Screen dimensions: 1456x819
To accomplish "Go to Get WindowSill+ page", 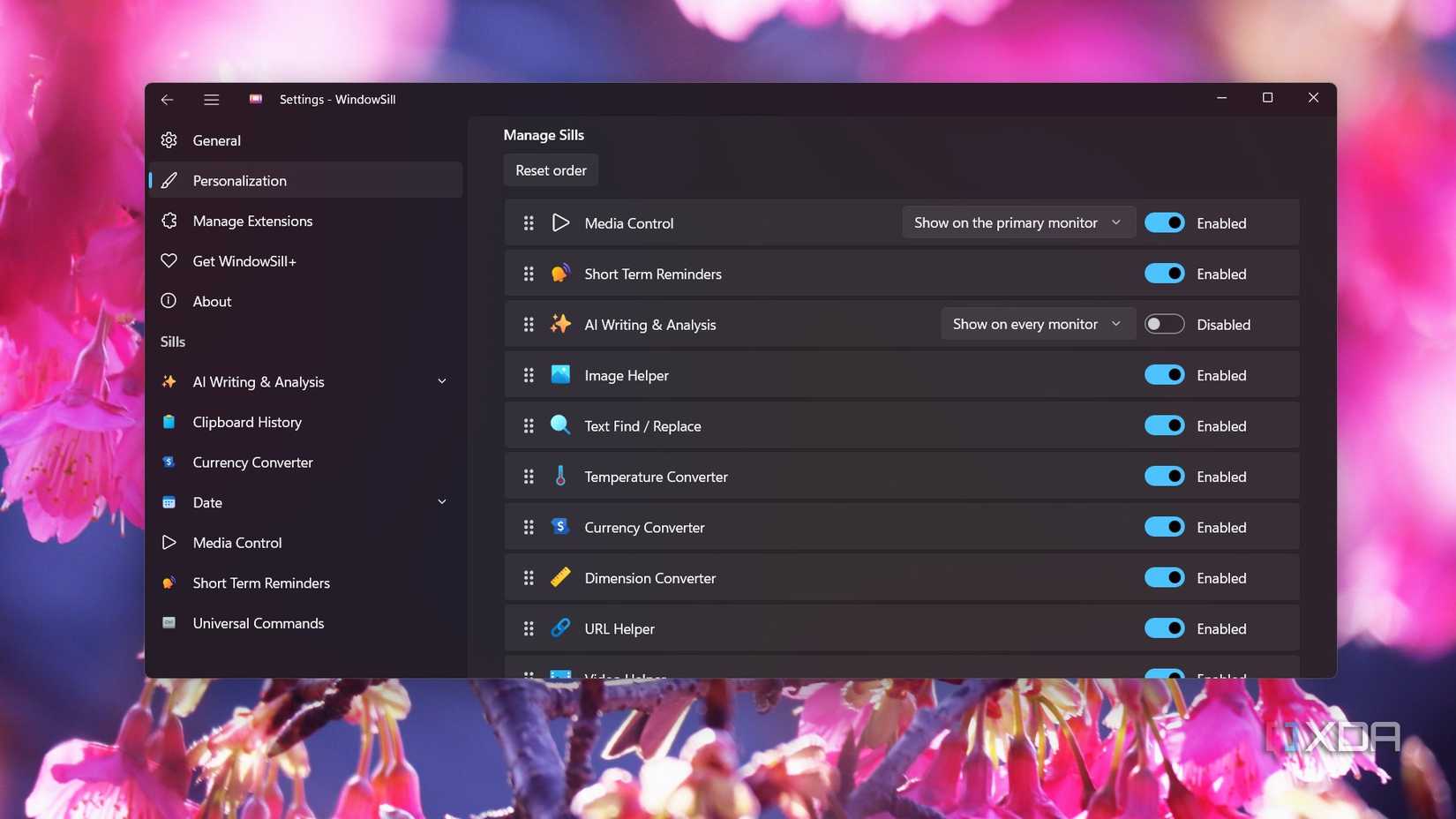I will (x=305, y=261).
